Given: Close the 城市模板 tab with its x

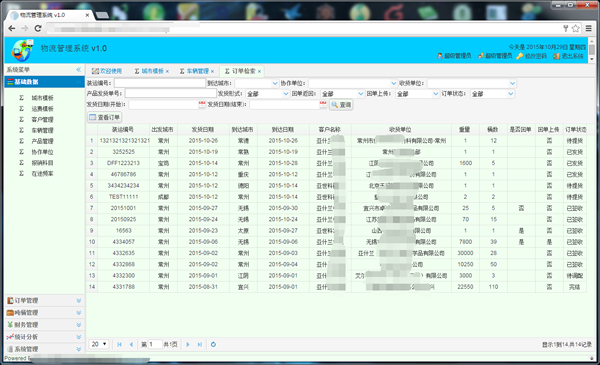Looking at the screenshot, I should [x=167, y=72].
